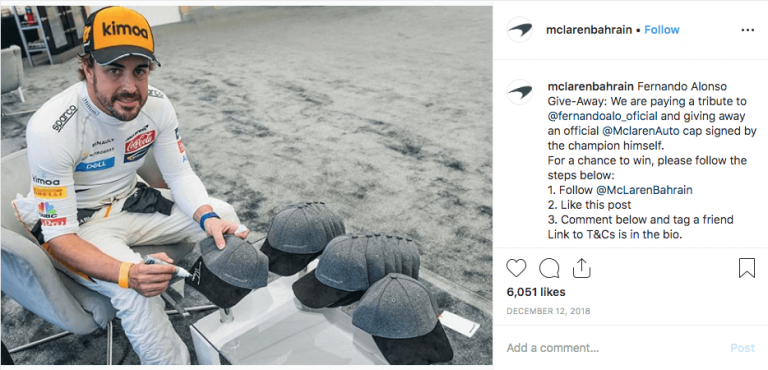Image resolution: width=768 pixels, height=370 pixels.
Task: Open the three-dot more options menu
Action: (747, 30)
